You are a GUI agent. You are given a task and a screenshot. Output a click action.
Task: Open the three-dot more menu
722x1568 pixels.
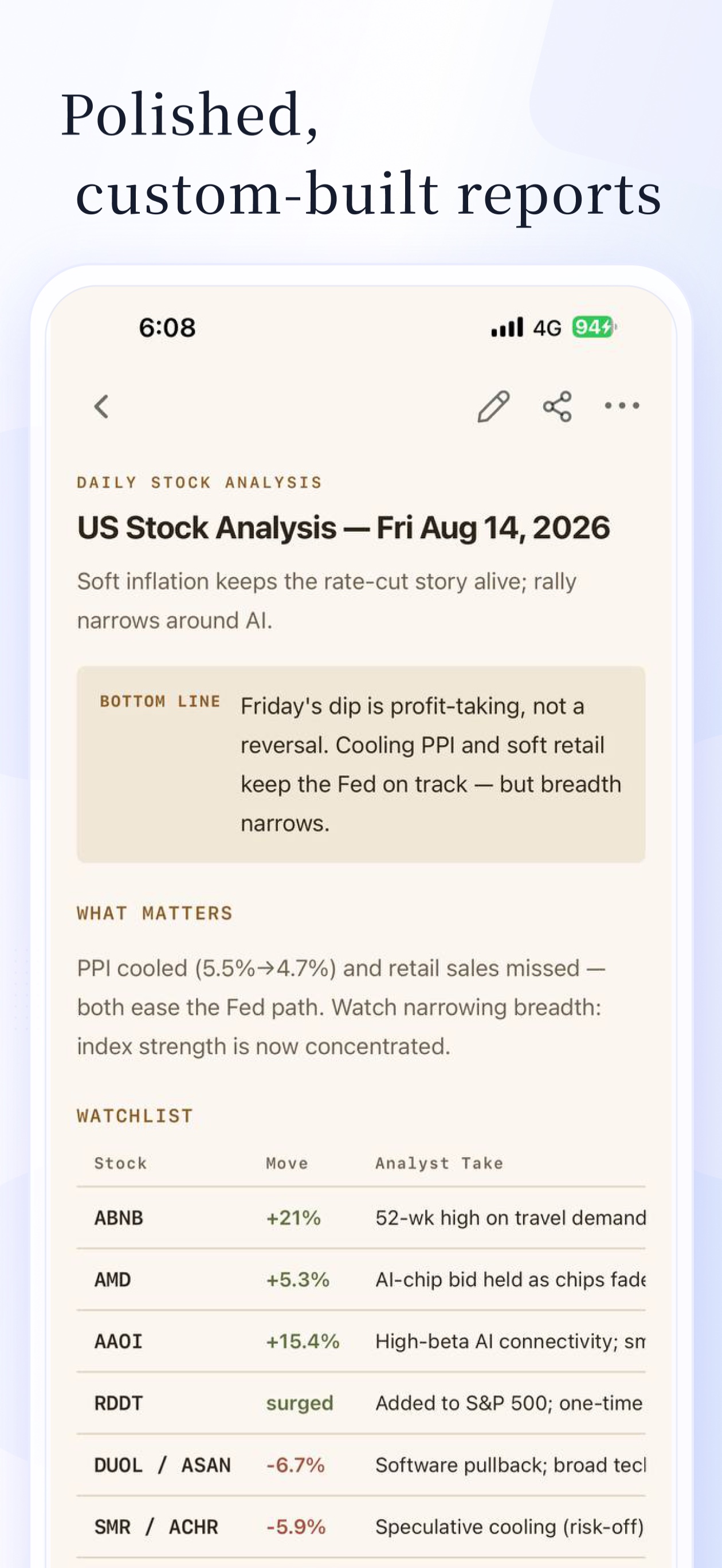pyautogui.click(x=622, y=405)
